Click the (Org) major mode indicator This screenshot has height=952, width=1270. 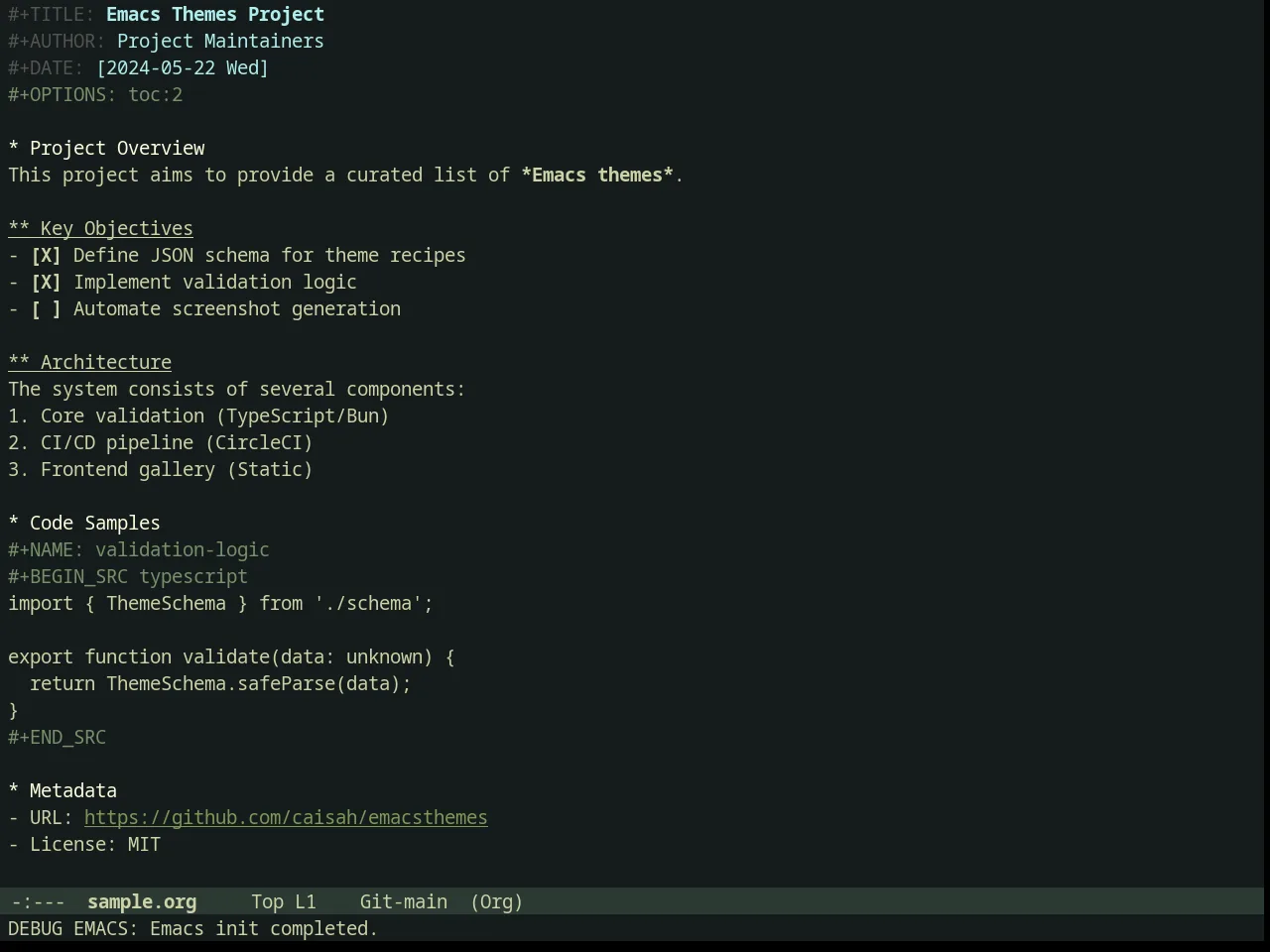click(x=496, y=902)
